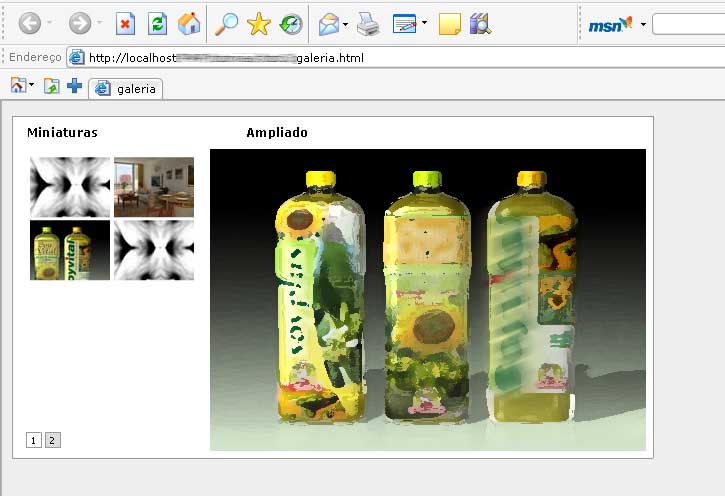Print the page with the printer icon
Viewport: 725px width, 496px height.
pyautogui.click(x=368, y=24)
